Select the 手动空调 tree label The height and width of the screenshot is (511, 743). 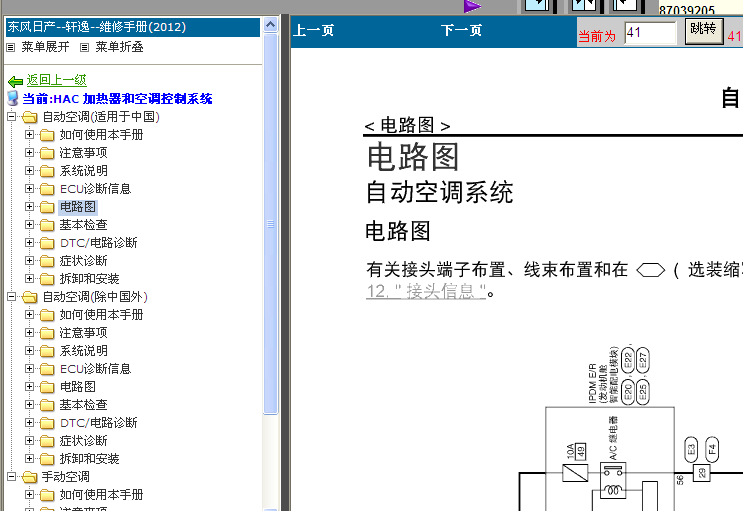65,477
